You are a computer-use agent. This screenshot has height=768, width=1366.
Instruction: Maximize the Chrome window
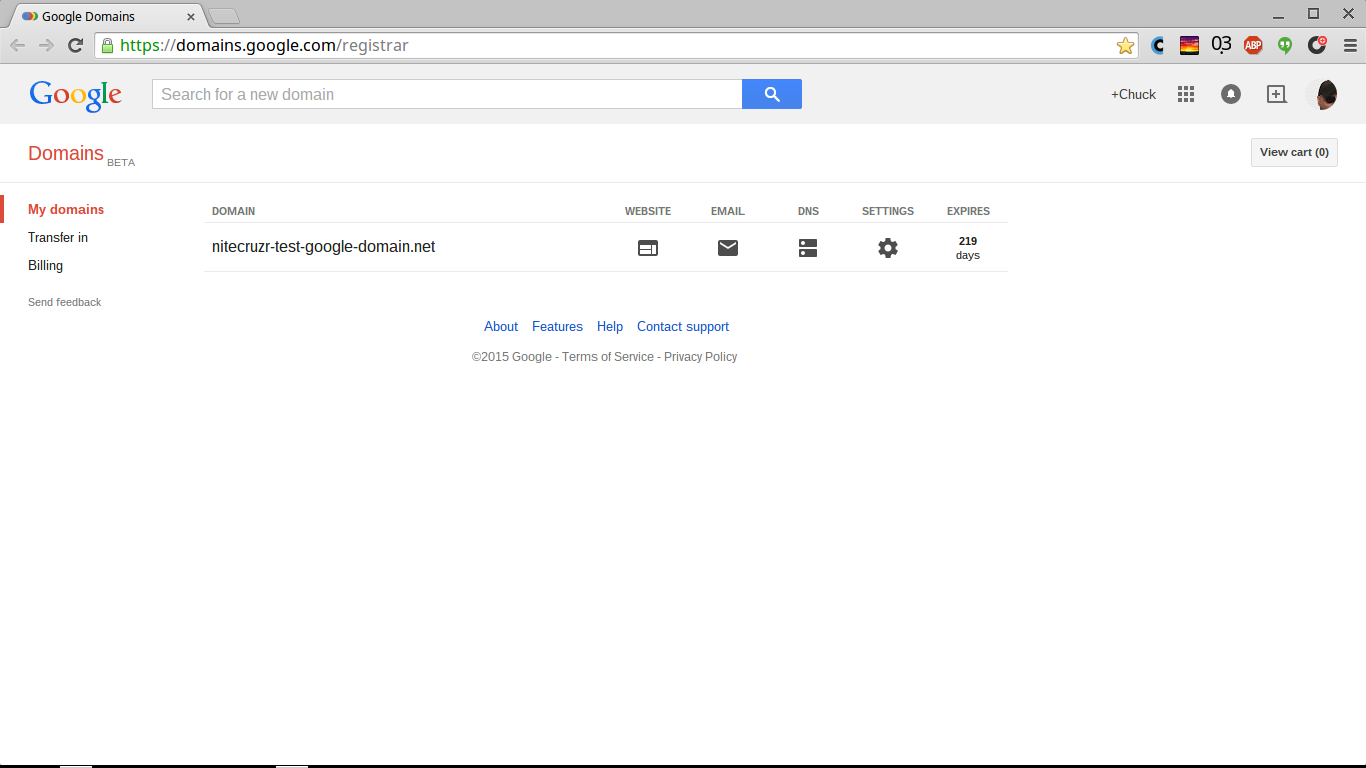coord(1314,14)
